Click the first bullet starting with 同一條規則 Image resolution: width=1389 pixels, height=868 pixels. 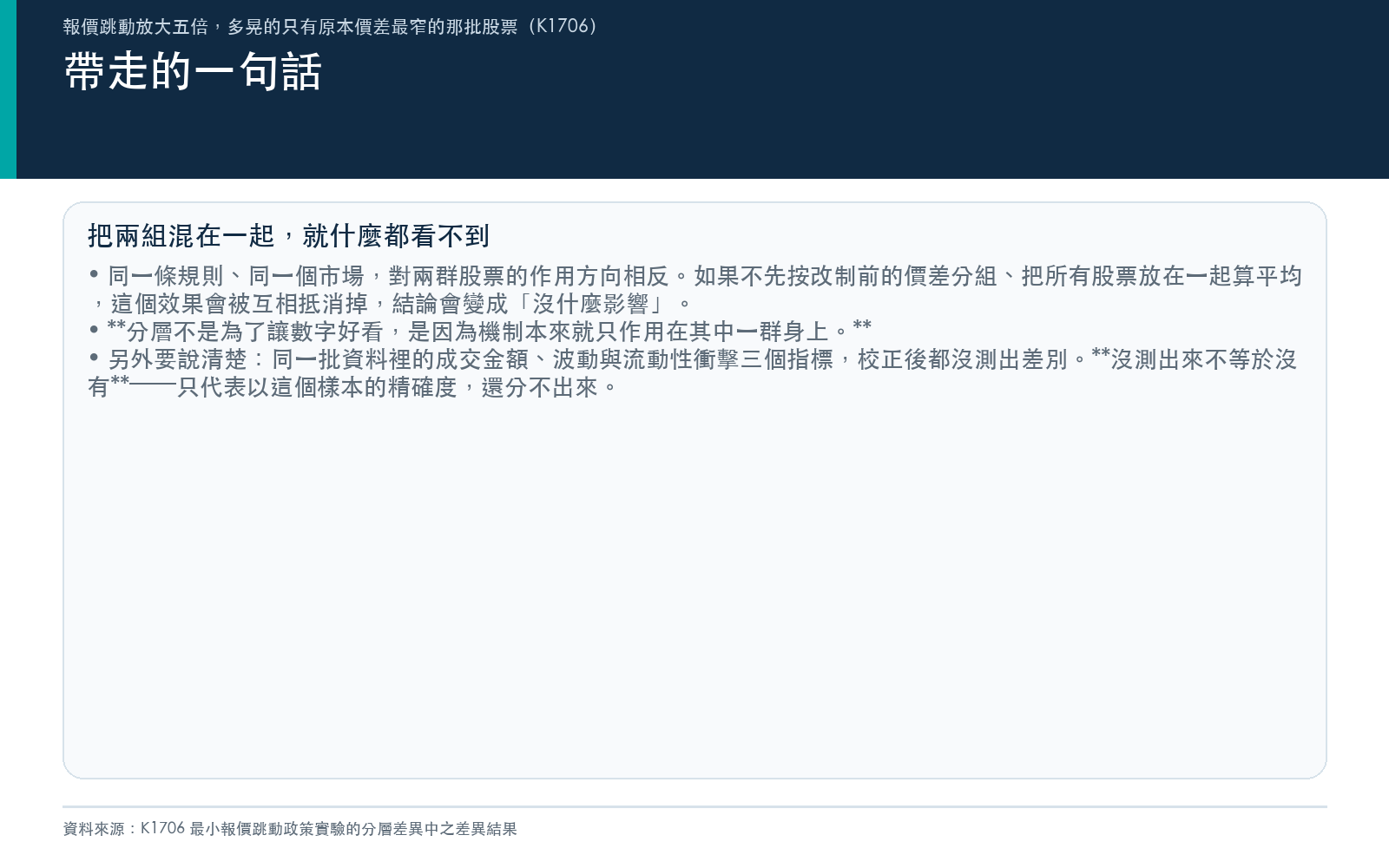(694, 290)
